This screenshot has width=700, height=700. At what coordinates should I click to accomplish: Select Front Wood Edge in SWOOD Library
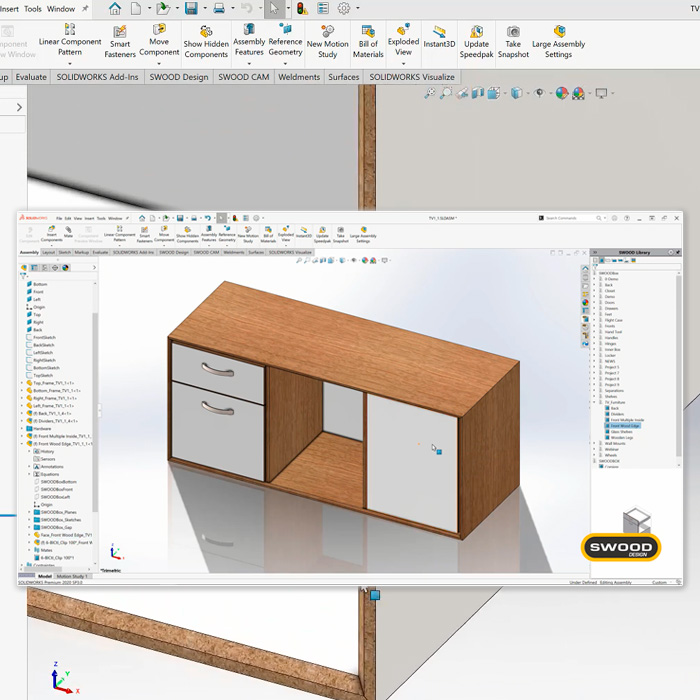[625, 426]
